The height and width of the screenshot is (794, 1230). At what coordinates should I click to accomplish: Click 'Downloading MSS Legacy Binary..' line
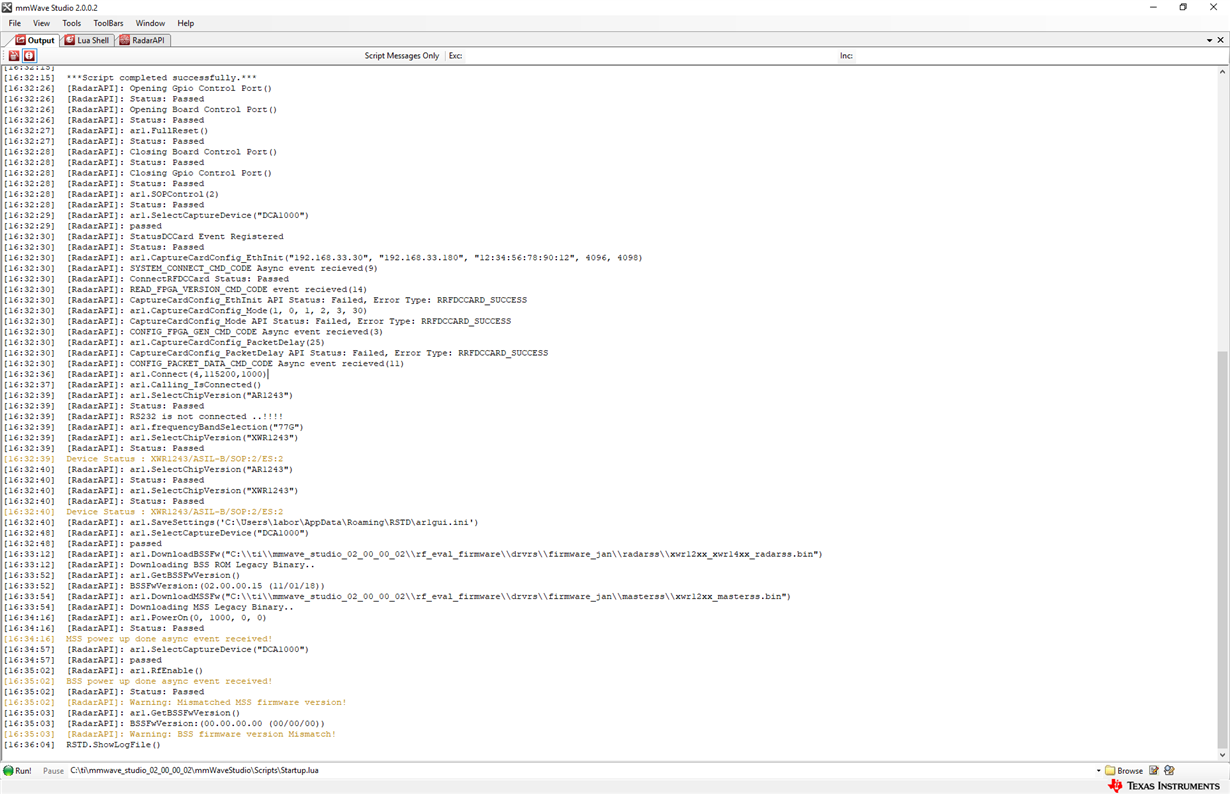coord(211,607)
